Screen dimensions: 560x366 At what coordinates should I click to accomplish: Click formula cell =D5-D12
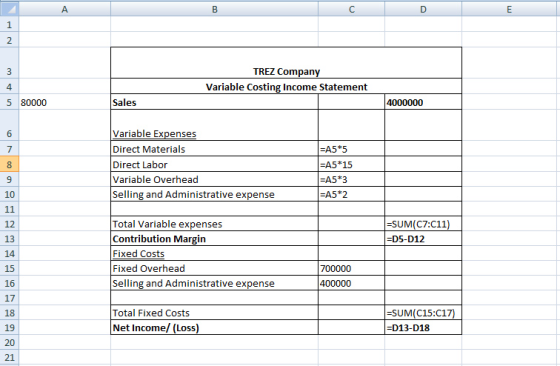(423, 239)
